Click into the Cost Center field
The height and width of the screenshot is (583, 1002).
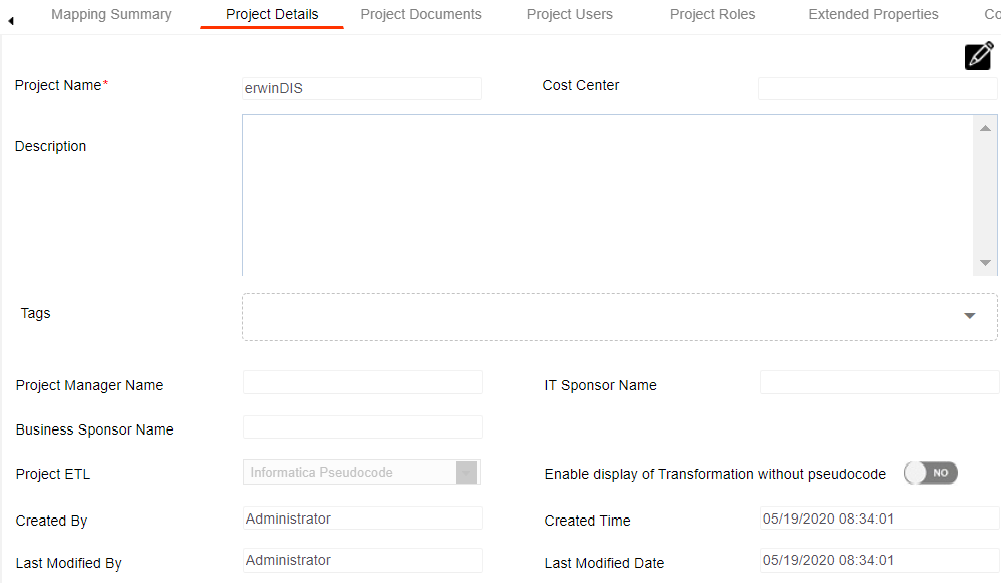[x=877, y=88]
